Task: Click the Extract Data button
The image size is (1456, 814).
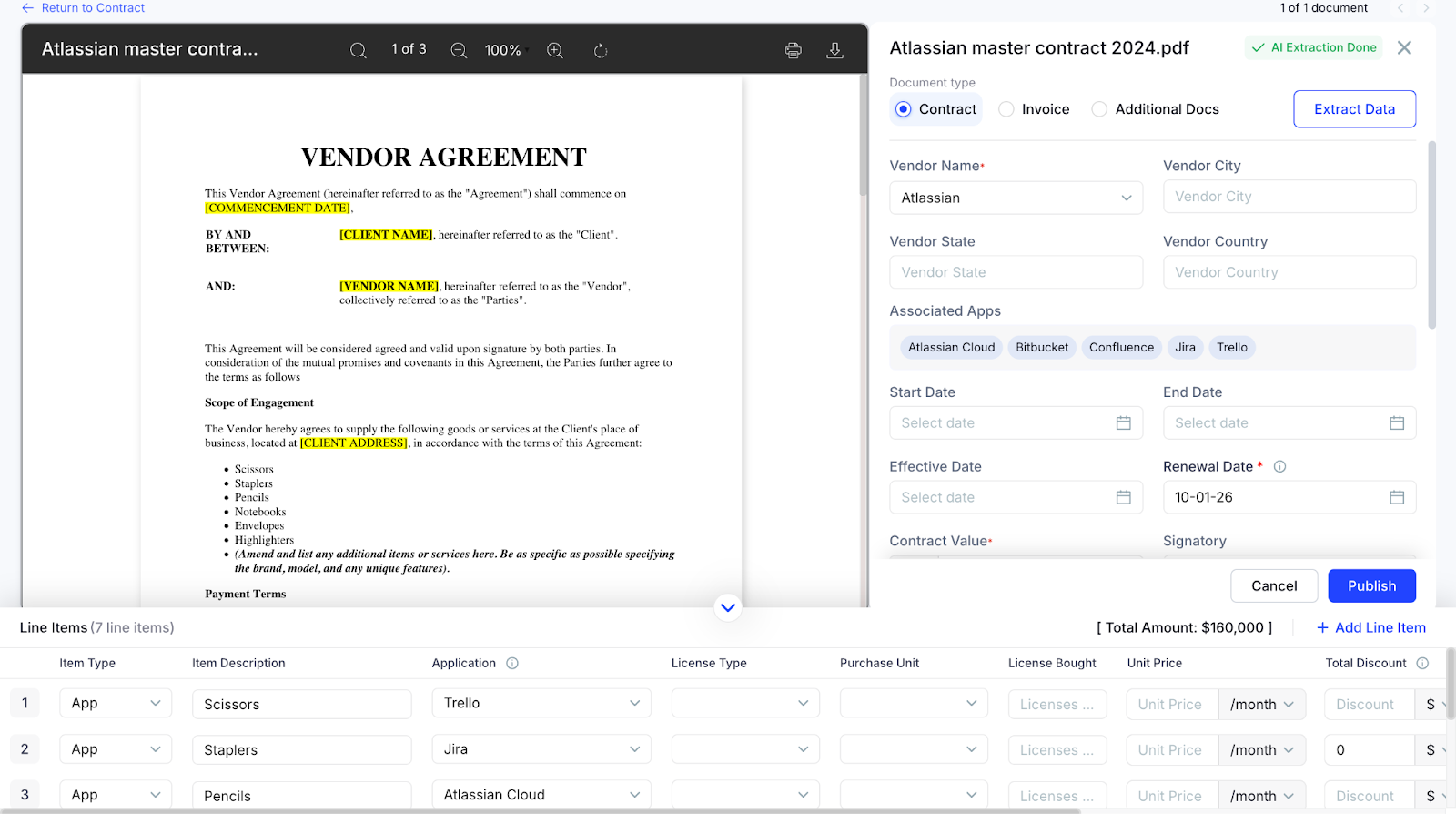Action: coord(1354,109)
